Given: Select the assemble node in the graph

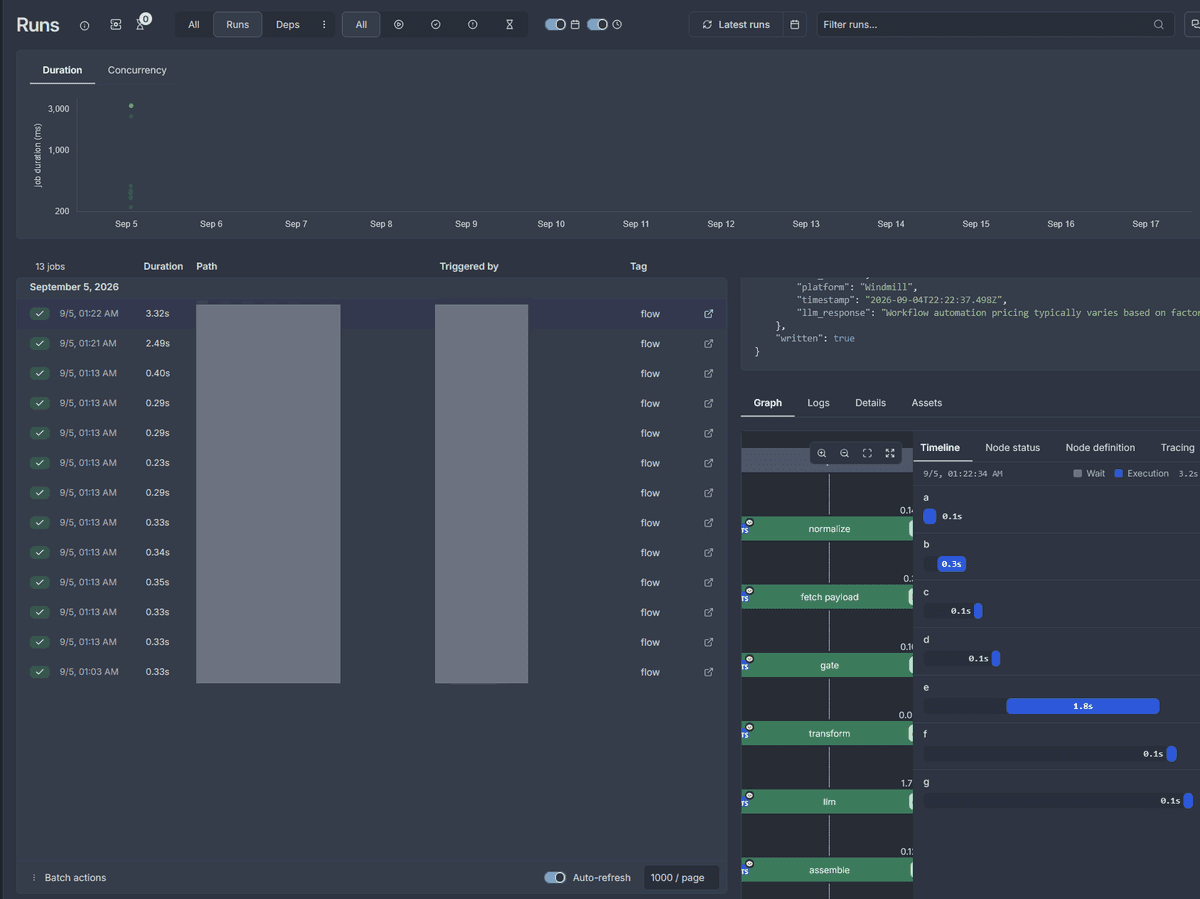Looking at the screenshot, I should click(x=827, y=870).
